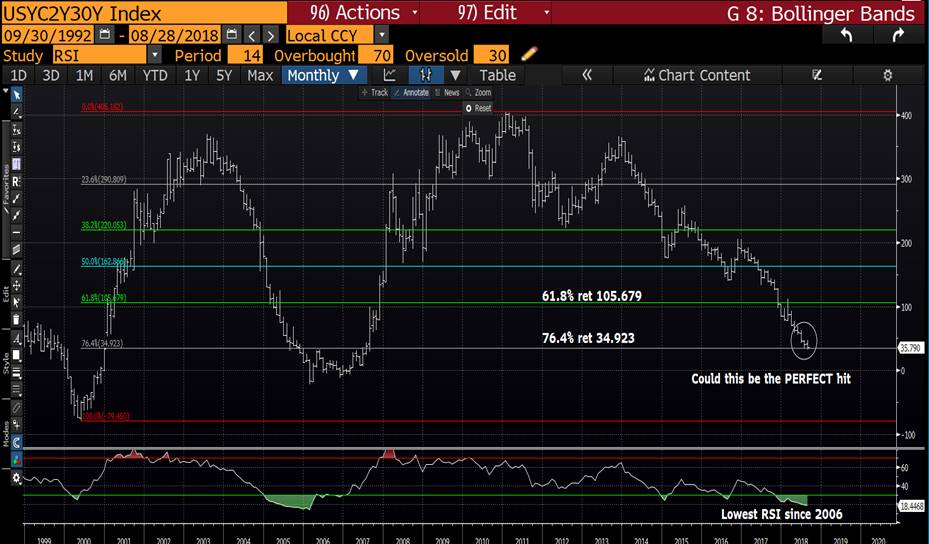The height and width of the screenshot is (544, 929).
Task: Enable Track mode on chart
Action: pyautogui.click(x=374, y=92)
